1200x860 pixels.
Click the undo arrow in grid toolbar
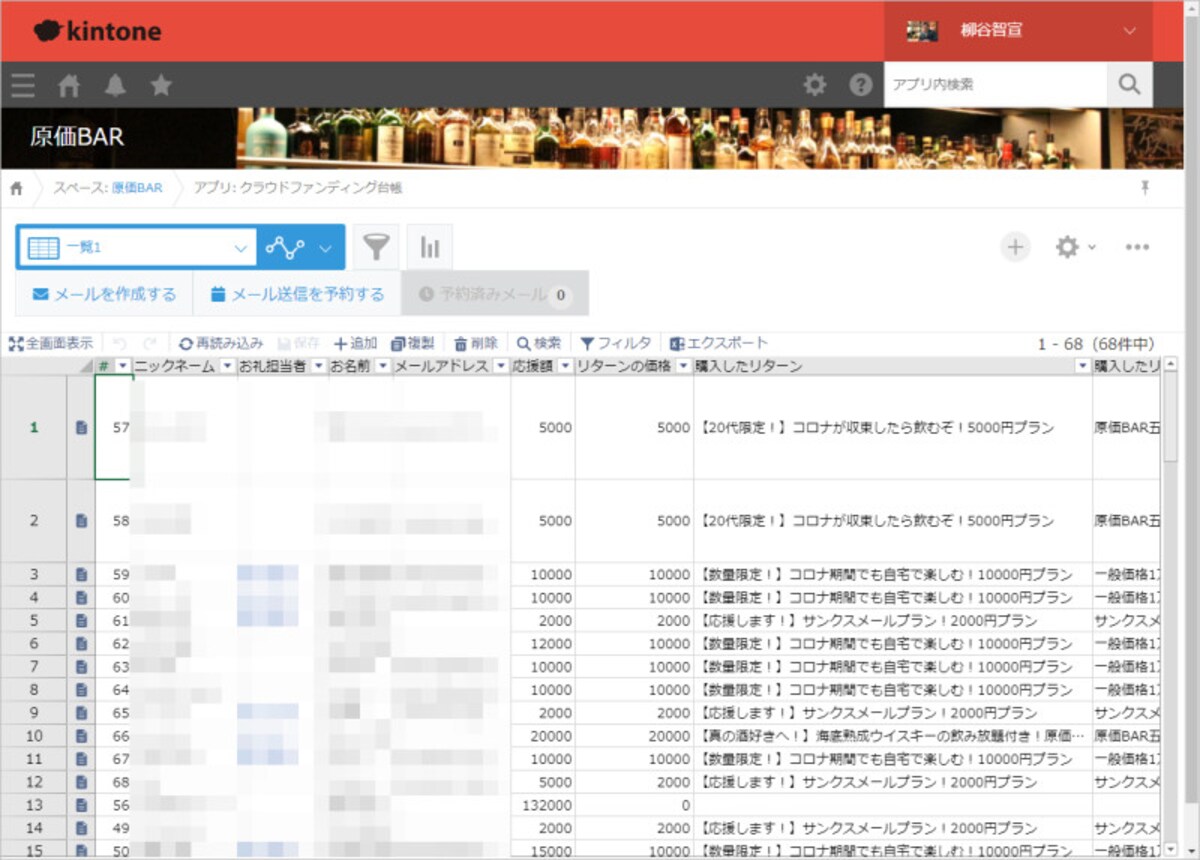[x=120, y=343]
